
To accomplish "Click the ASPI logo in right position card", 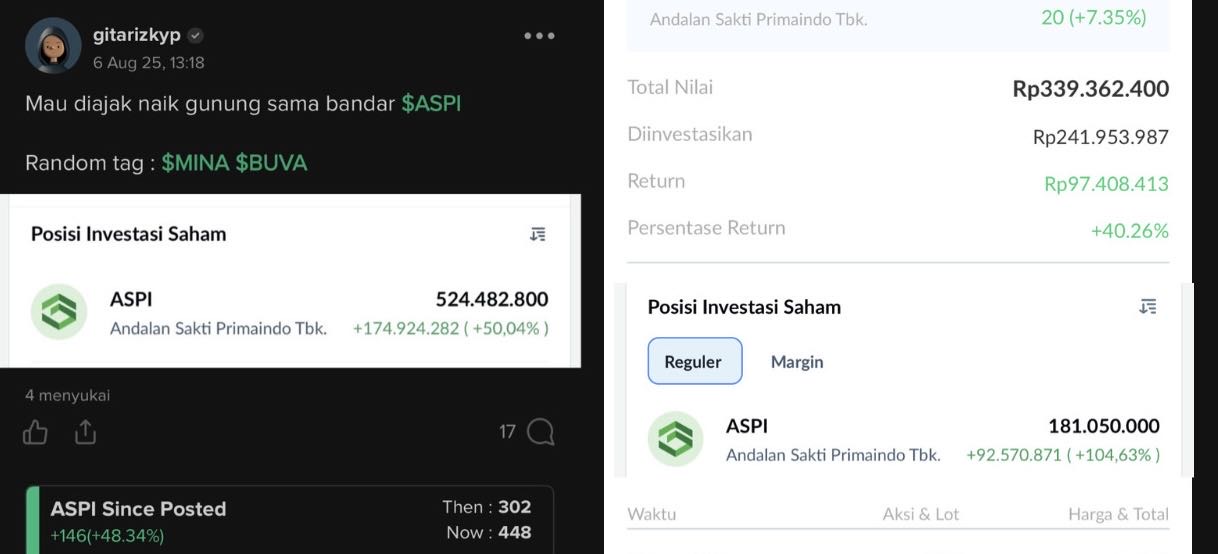I will coord(675,439).
